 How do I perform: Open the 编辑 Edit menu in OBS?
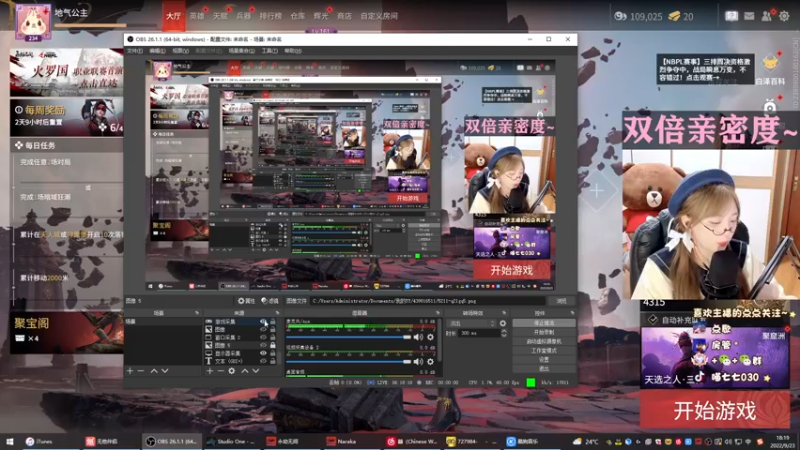(157, 51)
